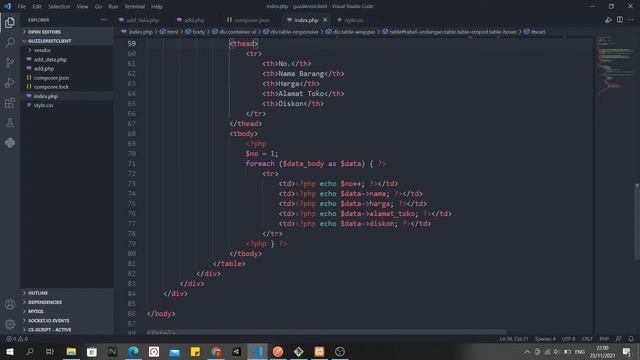640x360 pixels.
Task: Expand the OPEN EDITORS section
Action: [x=44, y=32]
